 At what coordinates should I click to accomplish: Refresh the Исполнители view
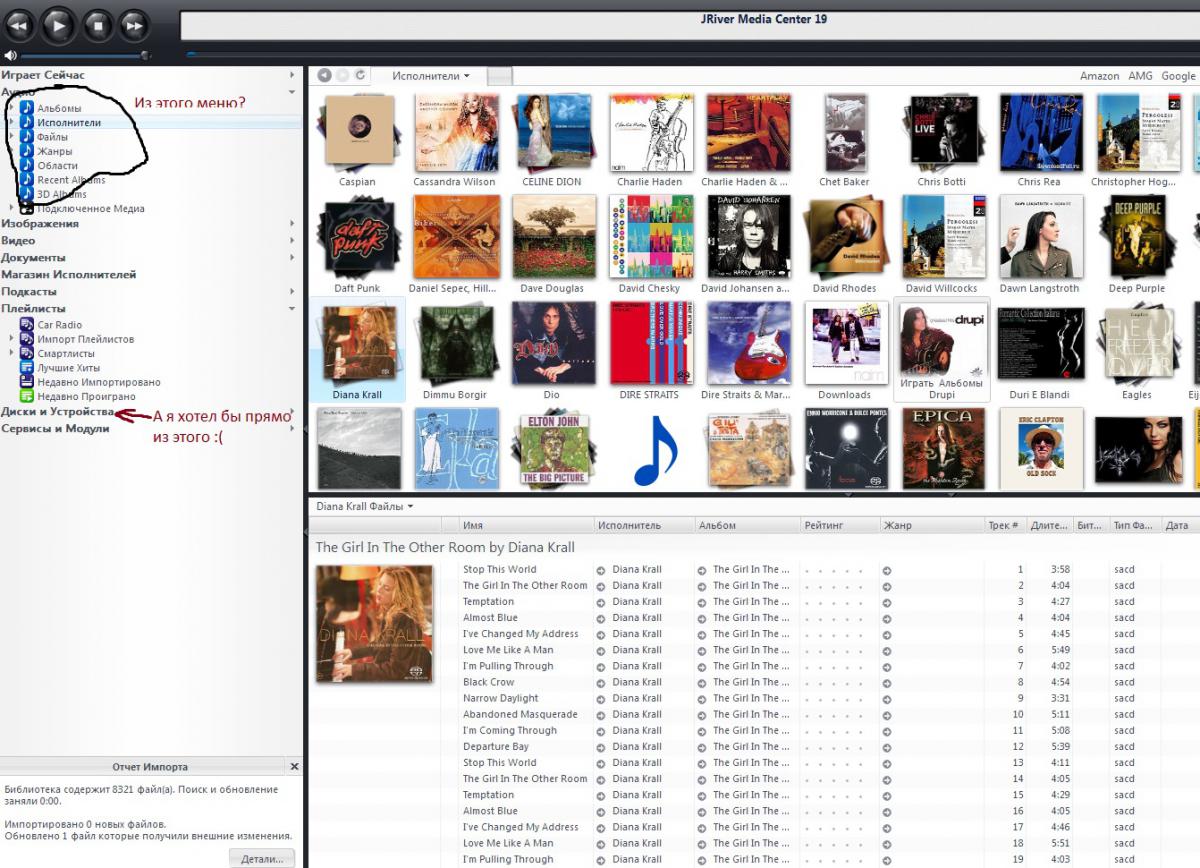360,75
